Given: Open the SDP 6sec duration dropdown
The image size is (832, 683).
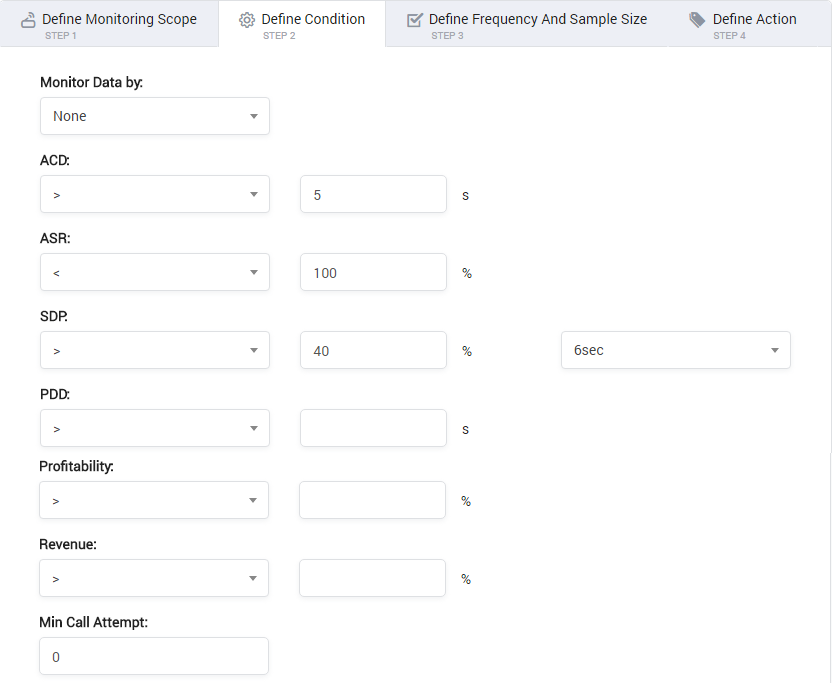Looking at the screenshot, I should coord(675,350).
